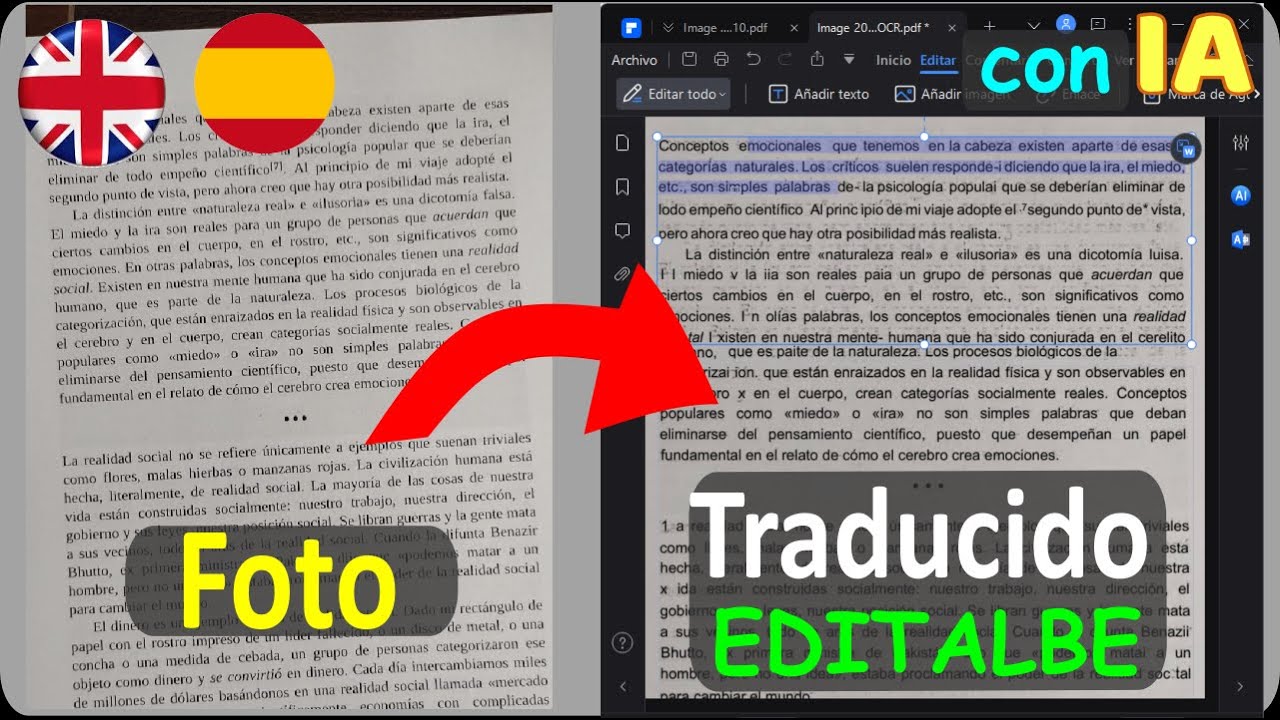Open the quick access customize dropdown arrow
This screenshot has width=1280, height=720.
click(849, 60)
